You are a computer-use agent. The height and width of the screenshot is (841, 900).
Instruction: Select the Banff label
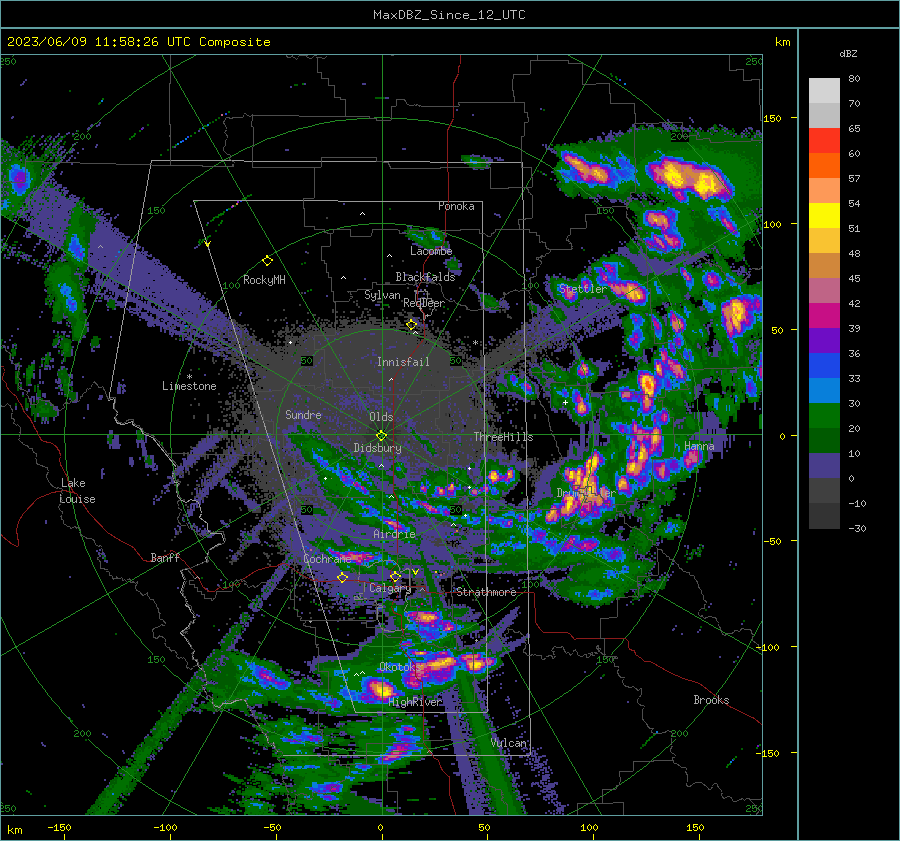pos(165,557)
